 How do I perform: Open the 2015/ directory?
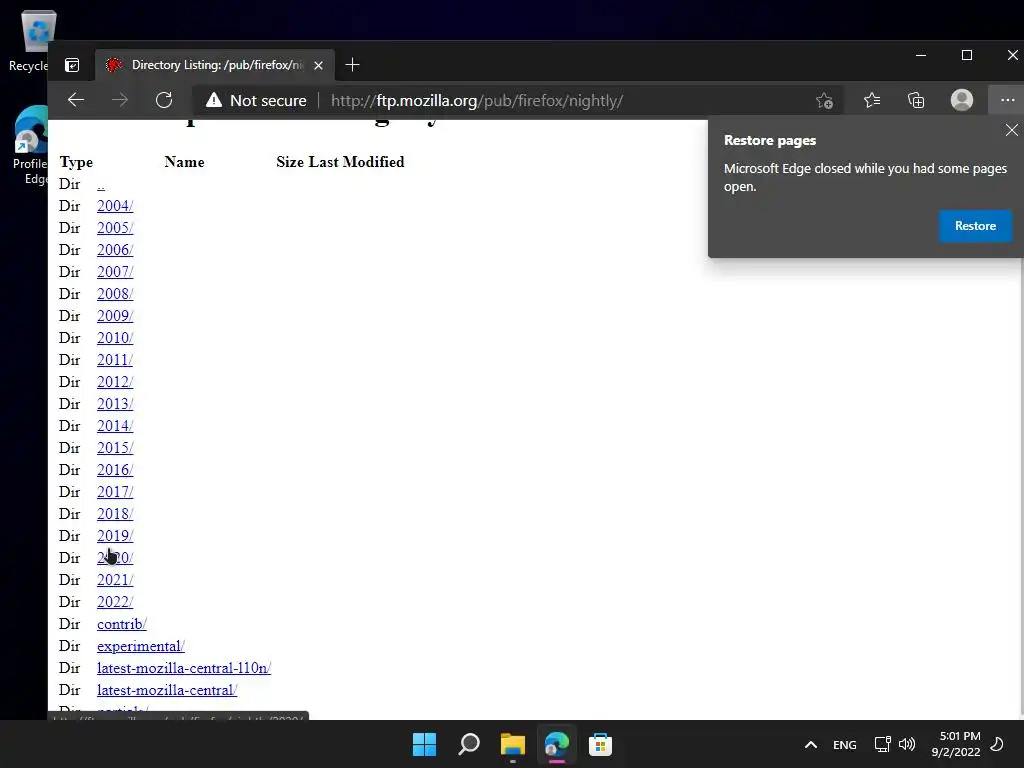coord(115,448)
